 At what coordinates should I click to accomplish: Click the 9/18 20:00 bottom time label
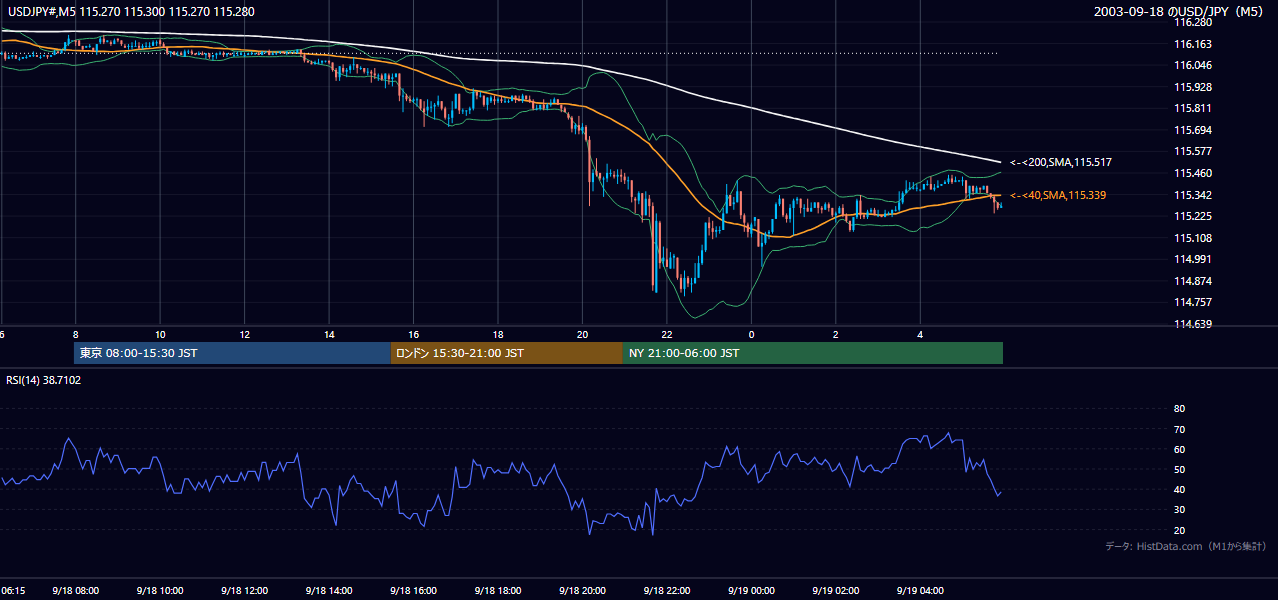point(583,591)
